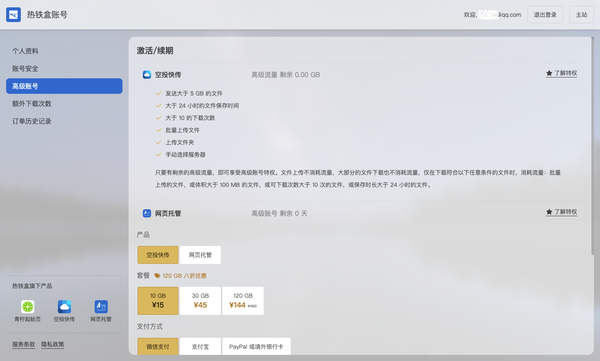The width and height of the screenshot is (600, 361).
Task: Click 上传文件夹 item
Action: [179, 142]
